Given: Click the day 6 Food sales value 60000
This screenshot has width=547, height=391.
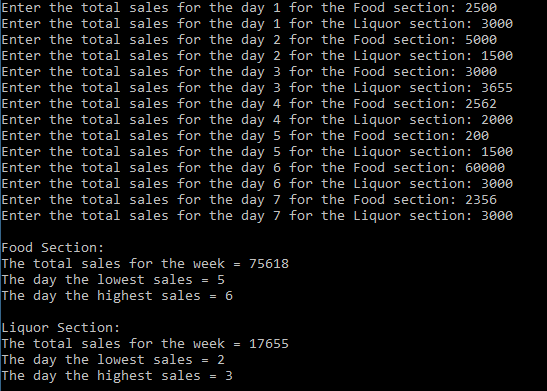Looking at the screenshot, I should [x=485, y=168].
